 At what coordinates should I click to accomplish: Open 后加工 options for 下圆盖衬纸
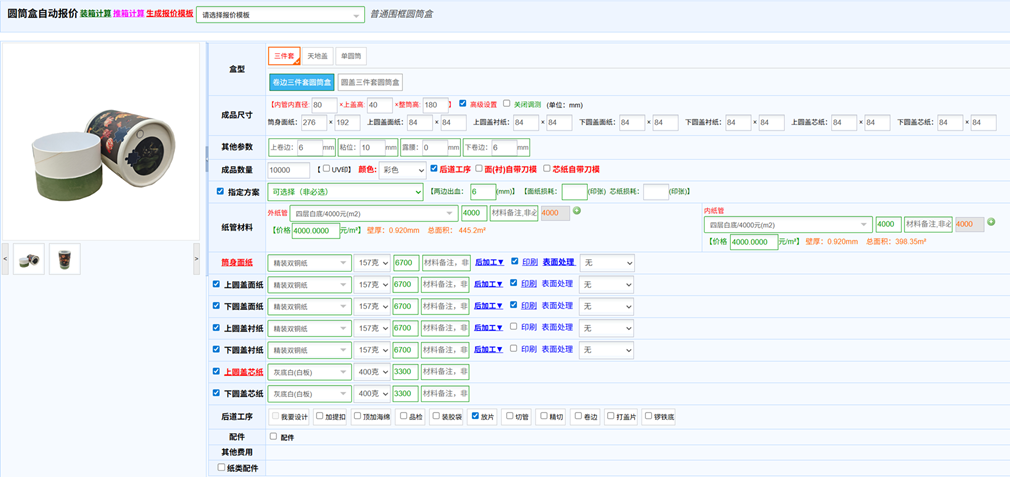(488, 349)
